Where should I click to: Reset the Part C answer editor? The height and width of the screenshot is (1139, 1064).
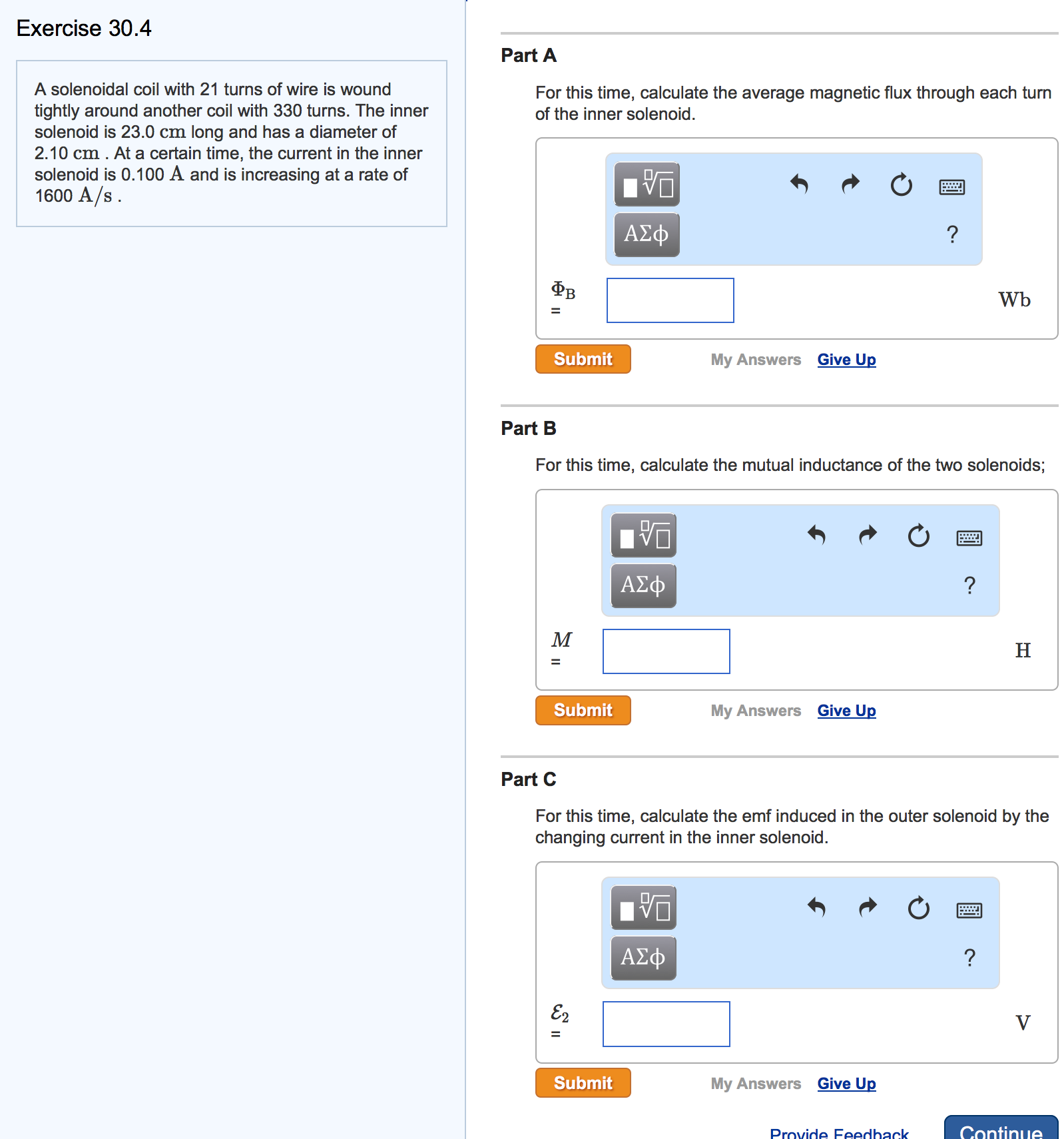tap(918, 908)
